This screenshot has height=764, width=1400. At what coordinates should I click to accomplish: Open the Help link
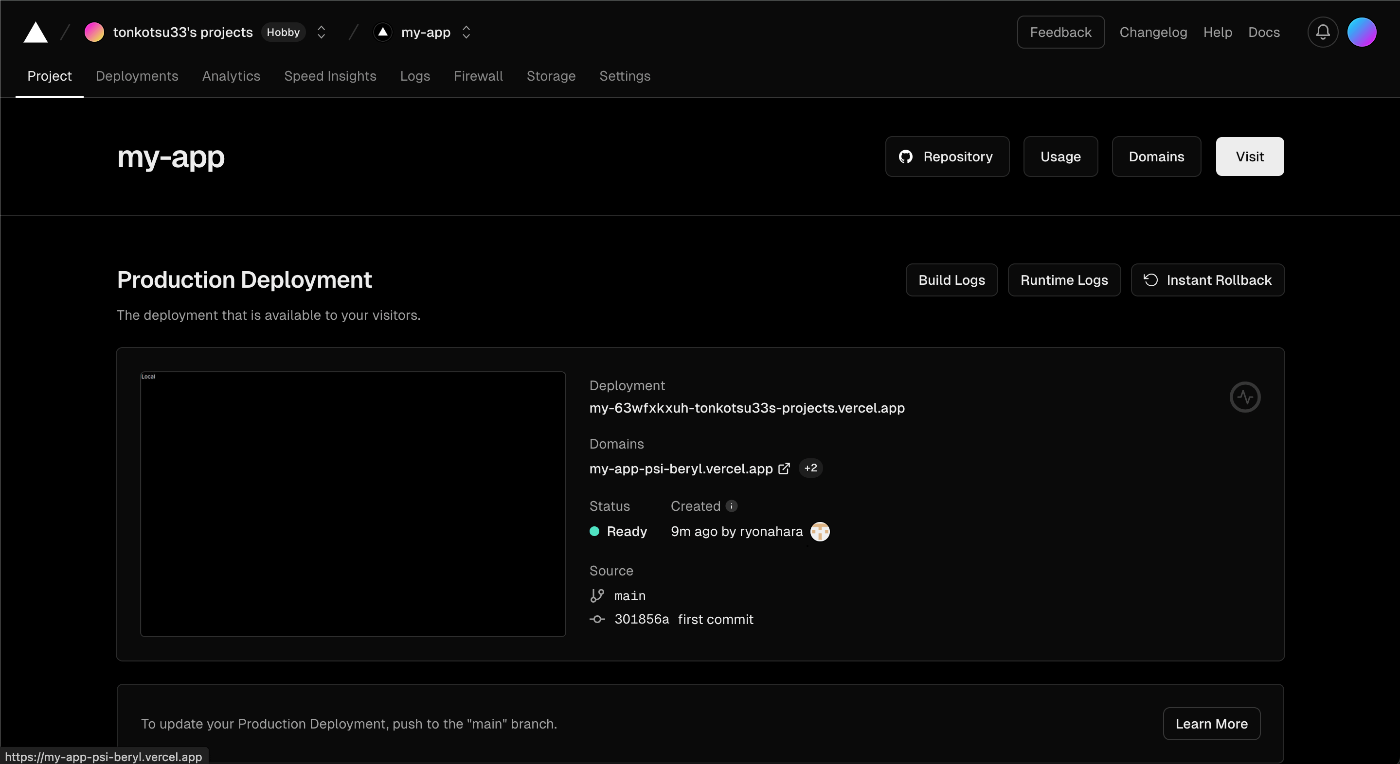[x=1217, y=32]
